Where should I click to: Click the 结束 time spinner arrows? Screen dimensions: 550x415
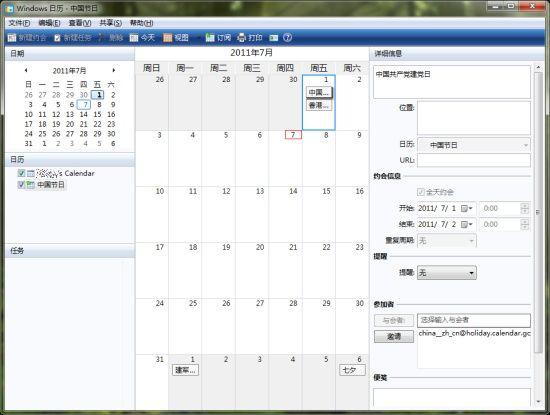[524, 224]
